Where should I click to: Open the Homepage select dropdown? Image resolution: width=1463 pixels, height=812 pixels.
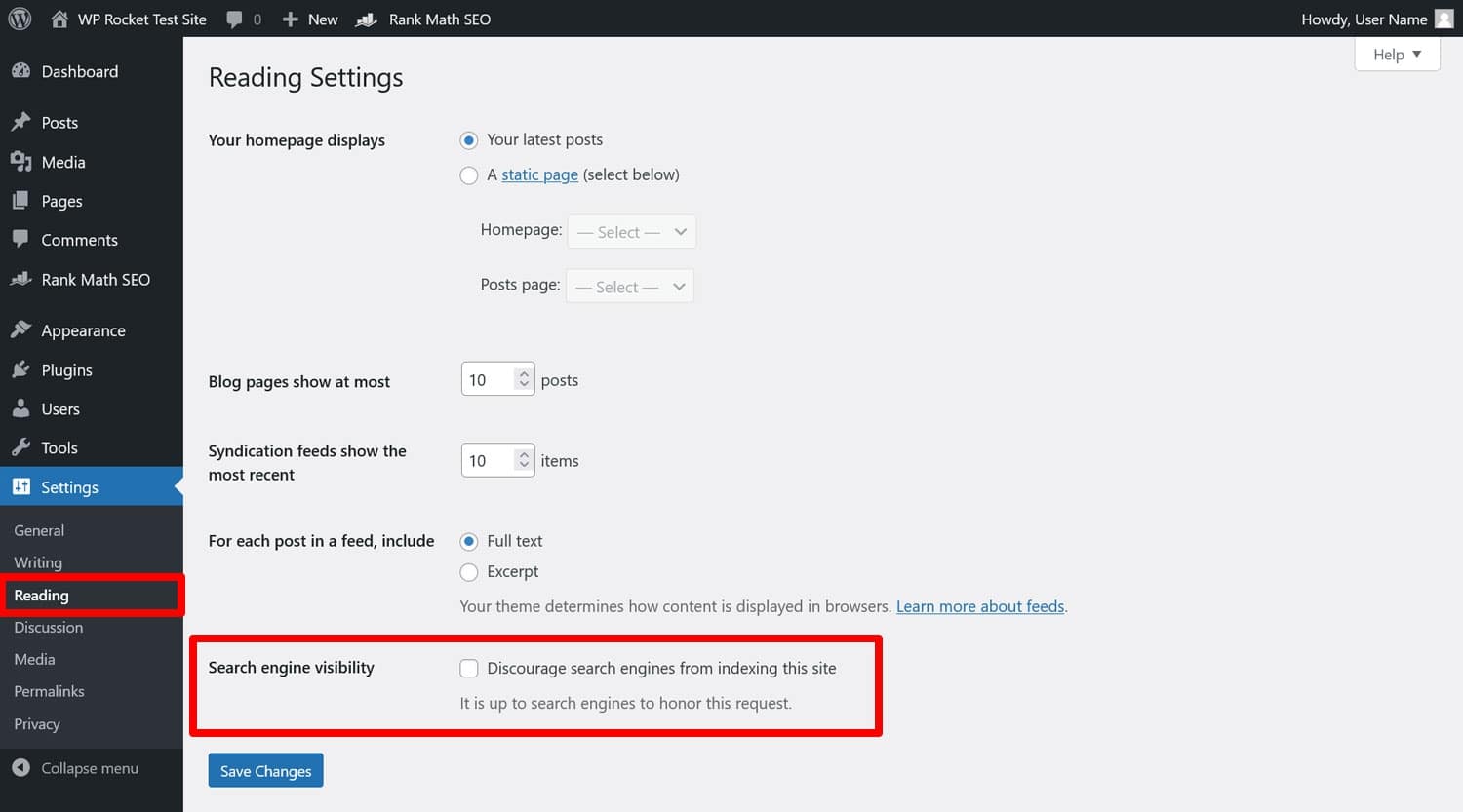click(x=631, y=231)
